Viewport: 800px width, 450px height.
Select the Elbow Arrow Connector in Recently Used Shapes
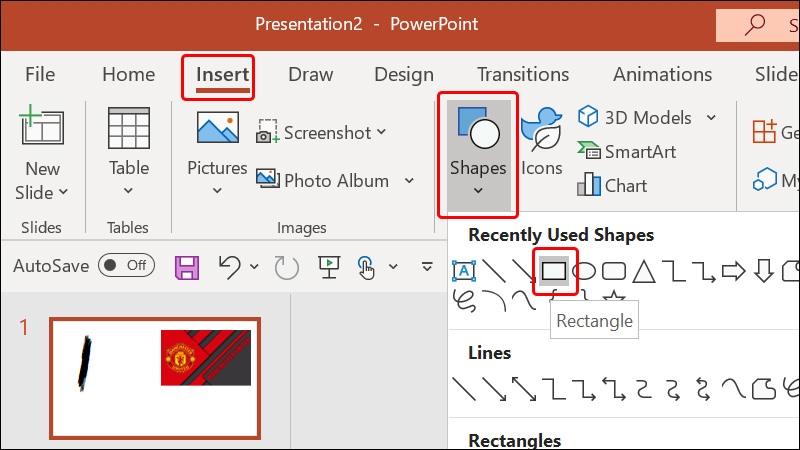[x=704, y=271]
